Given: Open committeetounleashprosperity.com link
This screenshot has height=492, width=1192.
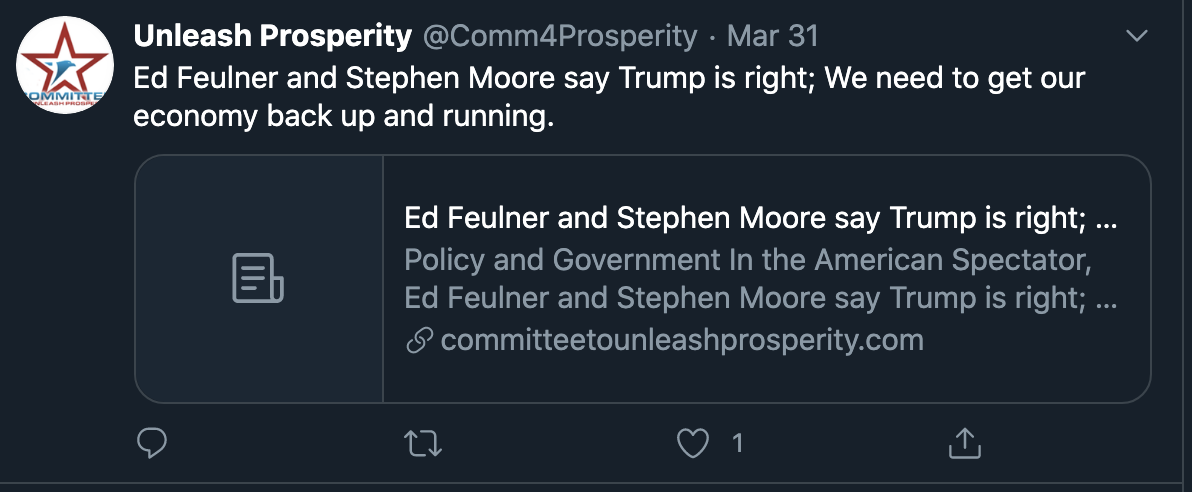Looking at the screenshot, I should [x=682, y=340].
